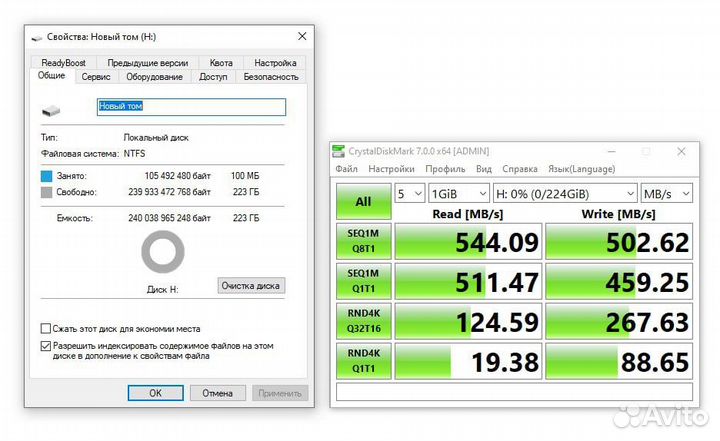
Task: Minimize the CrystalDiskMark window
Action: pos(611,151)
